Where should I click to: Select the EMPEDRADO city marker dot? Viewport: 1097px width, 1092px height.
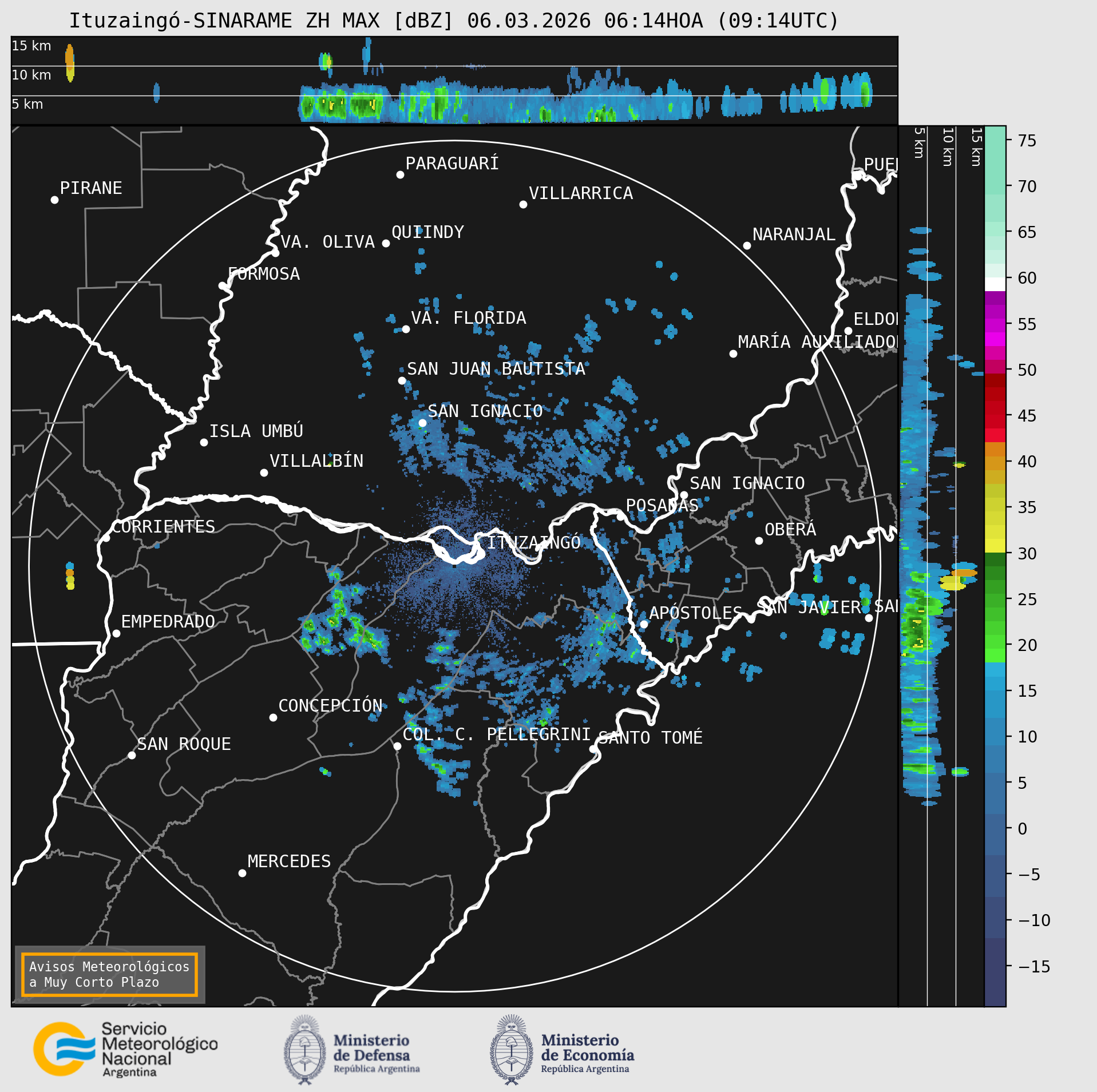[x=116, y=633]
